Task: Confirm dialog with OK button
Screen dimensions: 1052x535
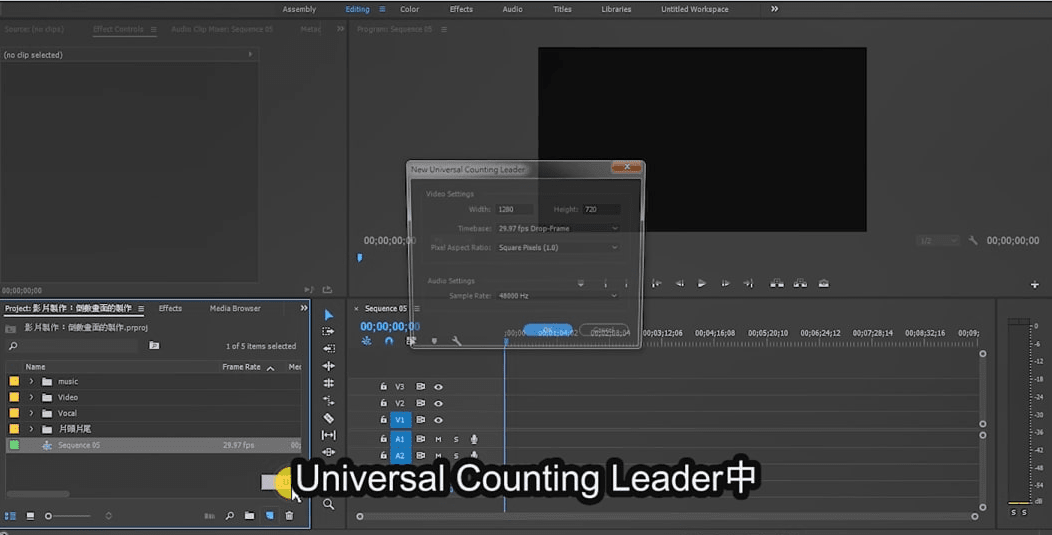Action: pyautogui.click(x=547, y=330)
